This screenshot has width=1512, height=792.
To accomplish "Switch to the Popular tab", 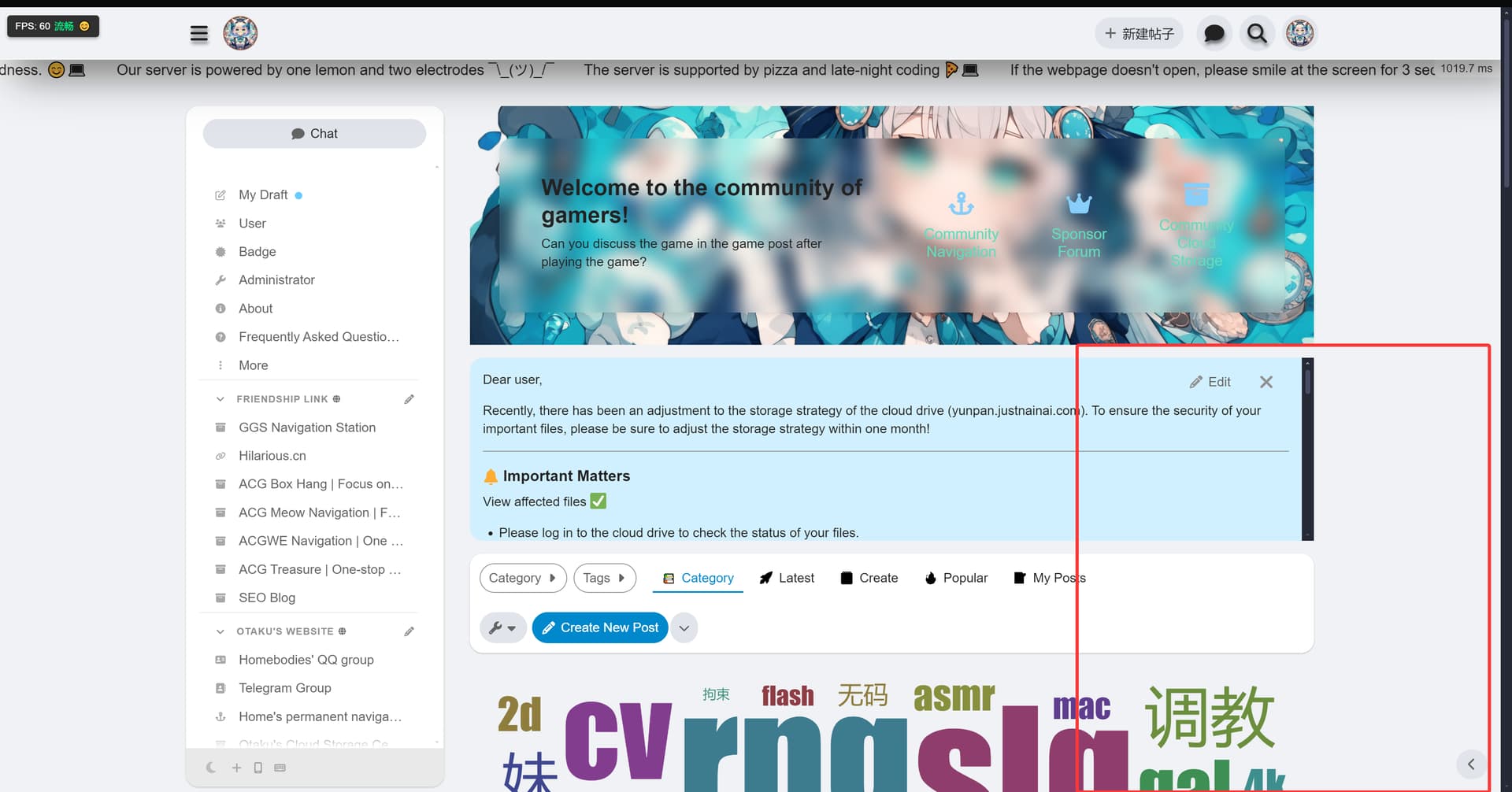I will coord(956,578).
